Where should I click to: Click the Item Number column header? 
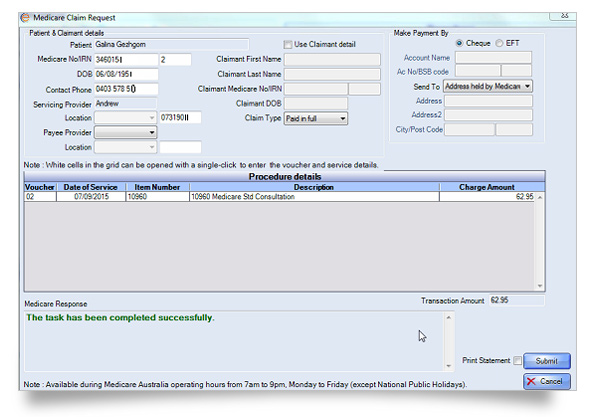coord(157,187)
